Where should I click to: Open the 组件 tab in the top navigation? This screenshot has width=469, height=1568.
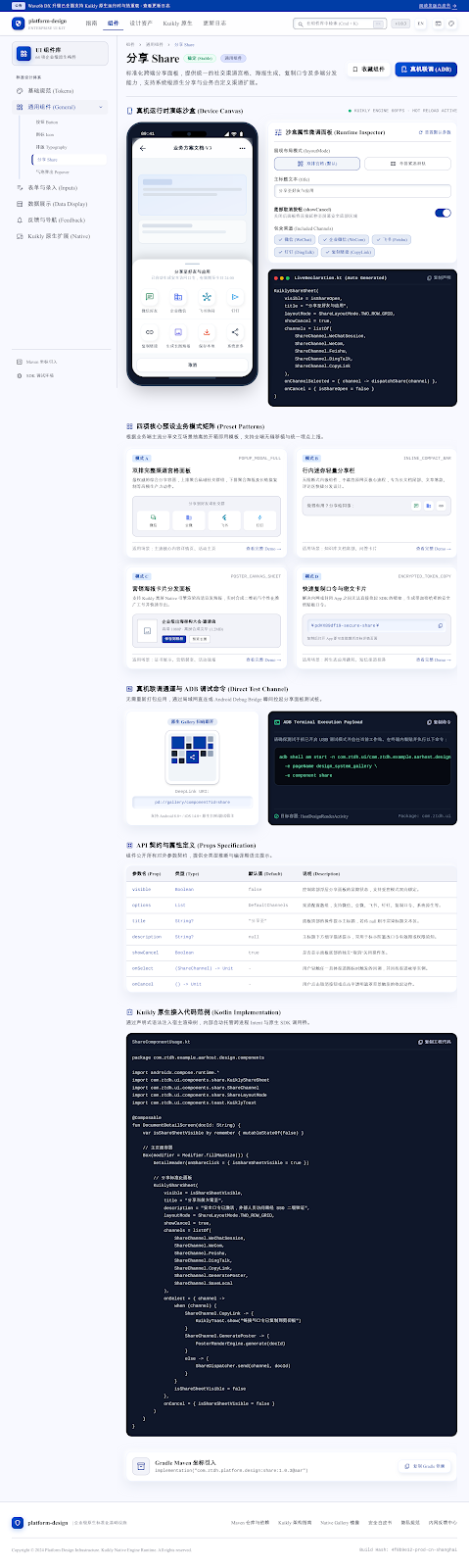(x=114, y=23)
